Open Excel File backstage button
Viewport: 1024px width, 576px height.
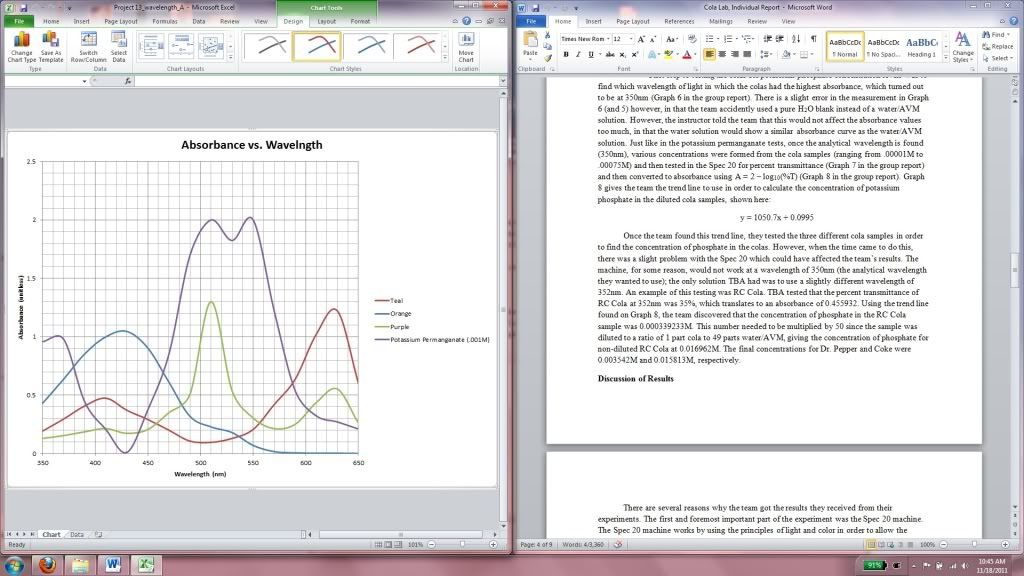pos(19,21)
